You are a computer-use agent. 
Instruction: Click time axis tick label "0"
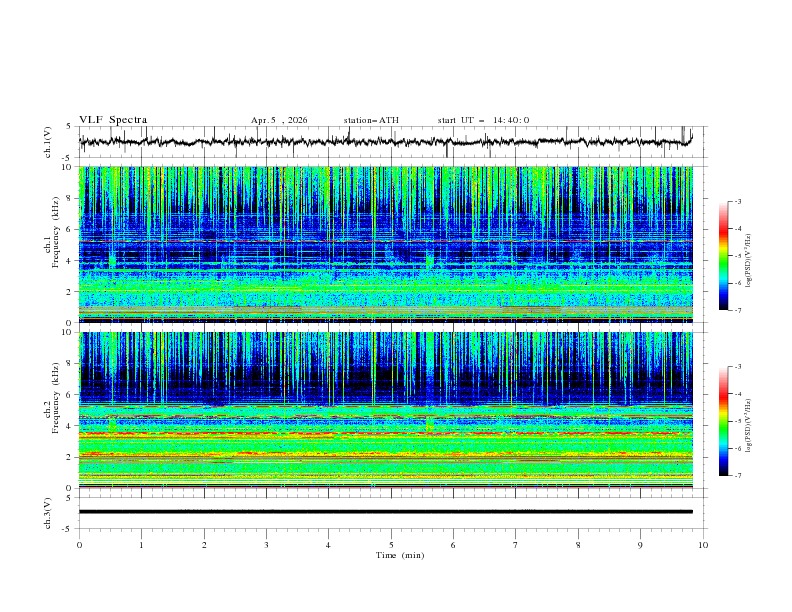(79, 545)
